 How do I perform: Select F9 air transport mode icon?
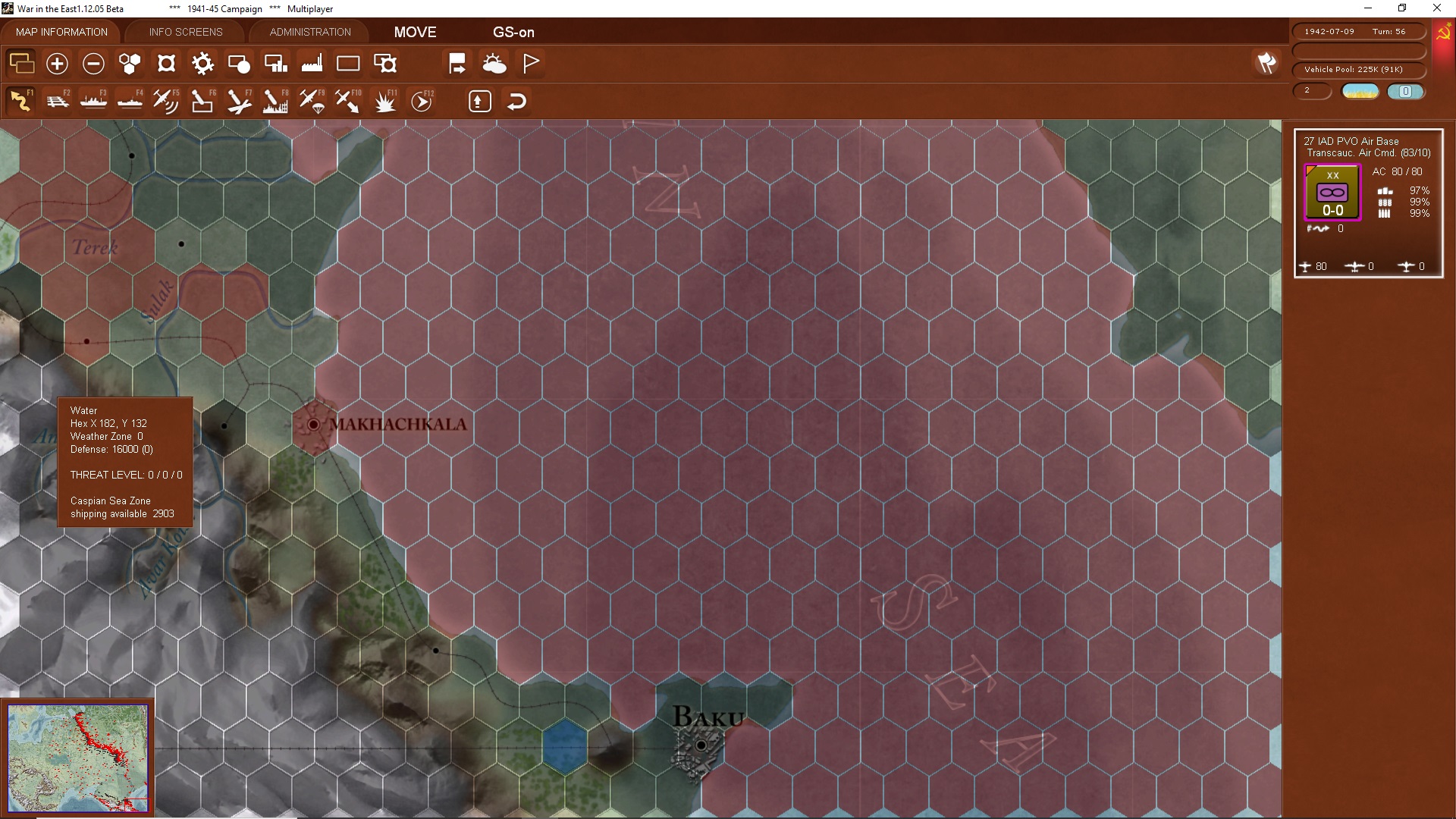(x=312, y=101)
